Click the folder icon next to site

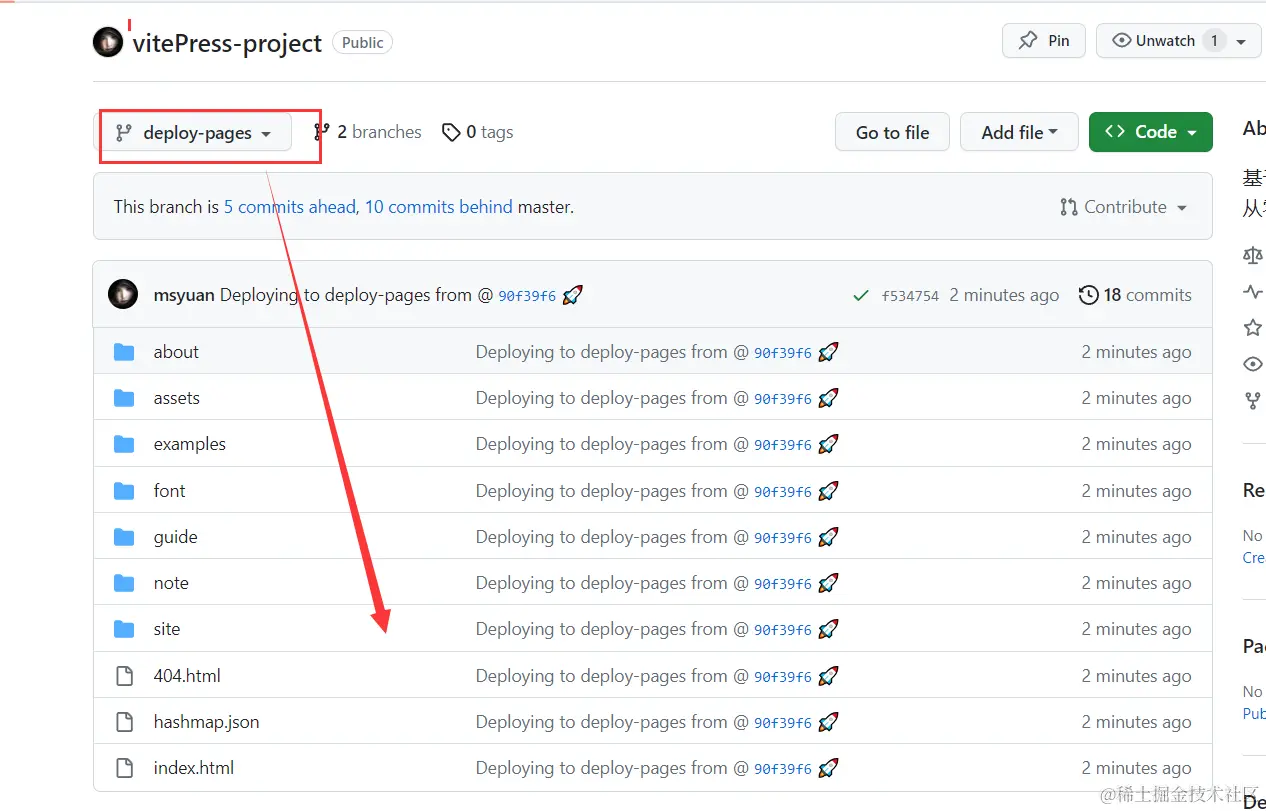click(x=124, y=629)
